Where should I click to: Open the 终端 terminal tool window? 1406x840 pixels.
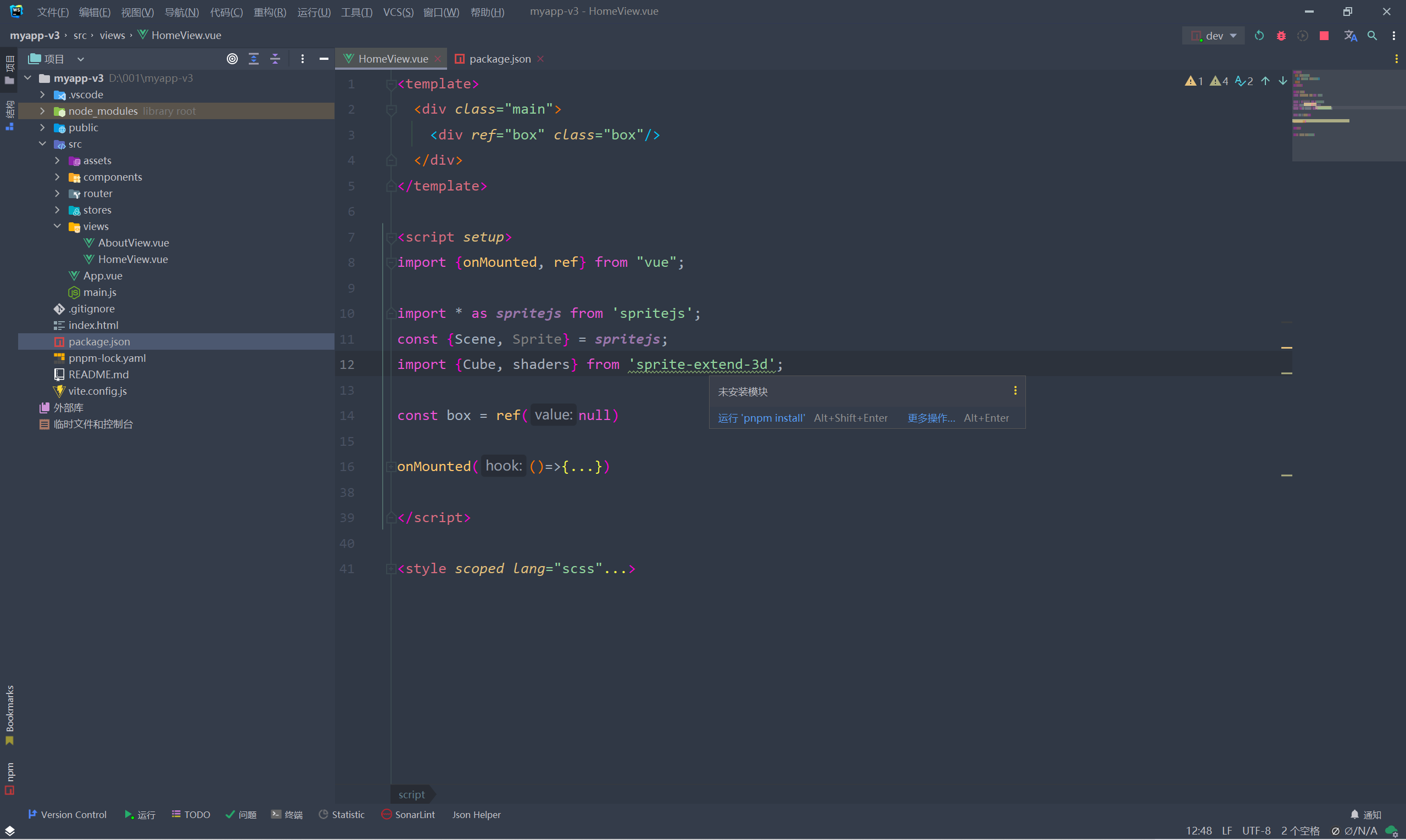click(287, 815)
